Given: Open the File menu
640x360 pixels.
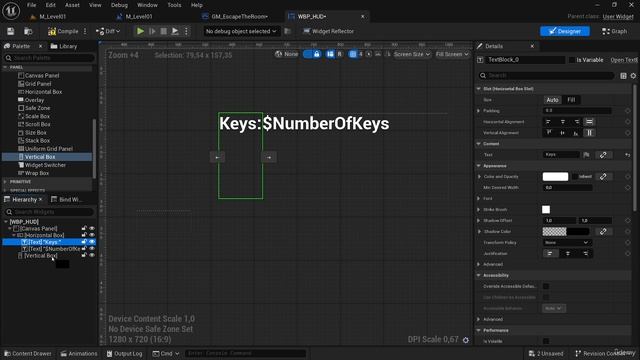Looking at the screenshot, I should tap(31, 5).
